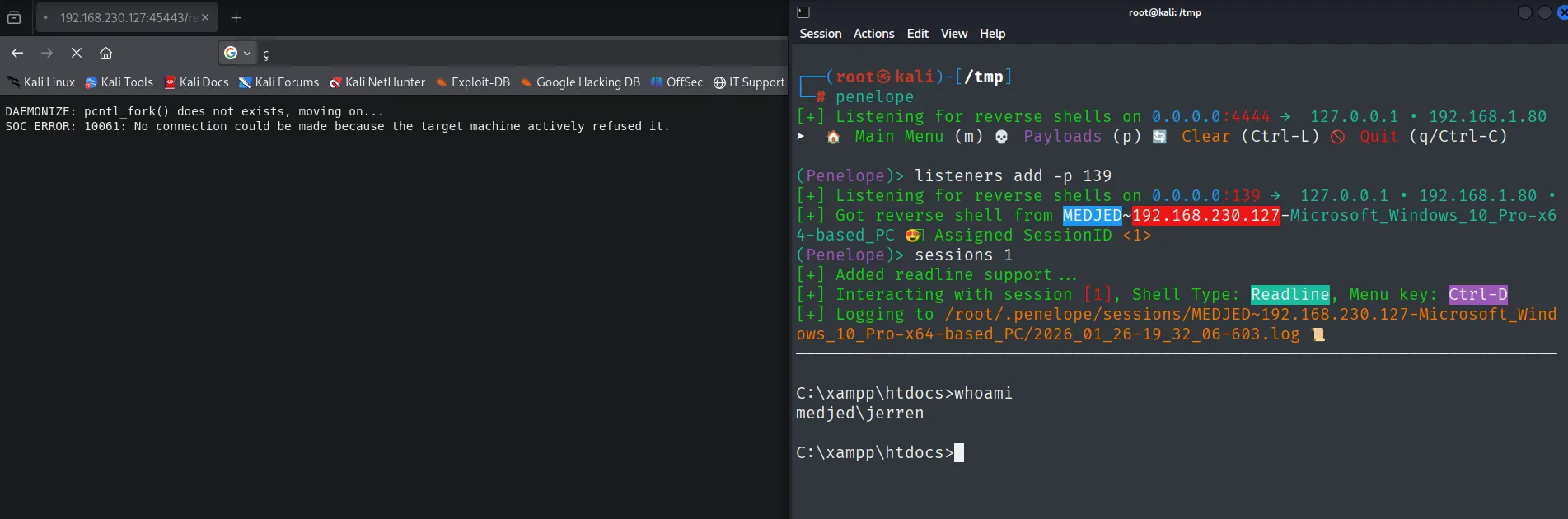Open the terminal Session menu
1568x519 pixels.
(x=821, y=34)
